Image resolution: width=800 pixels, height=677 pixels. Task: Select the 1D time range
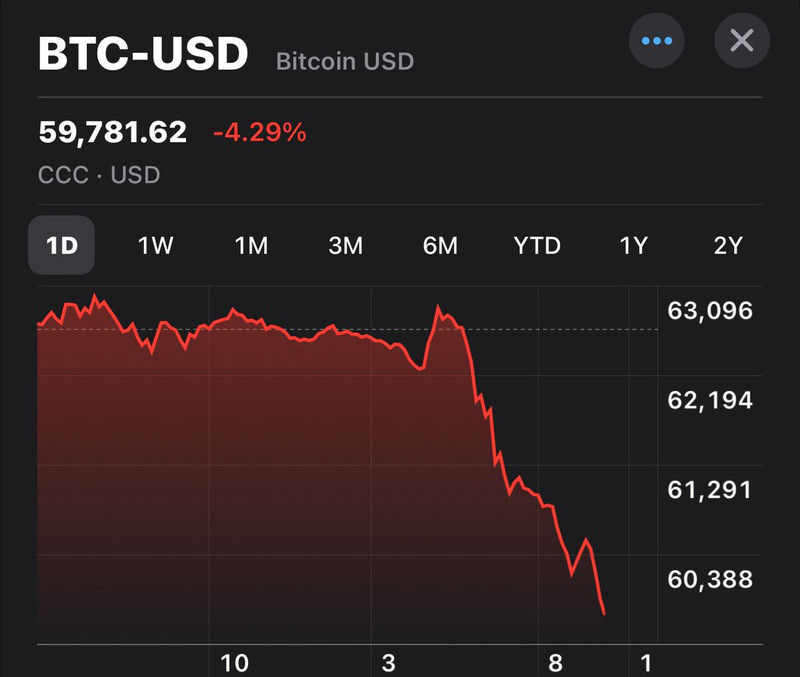[62, 245]
